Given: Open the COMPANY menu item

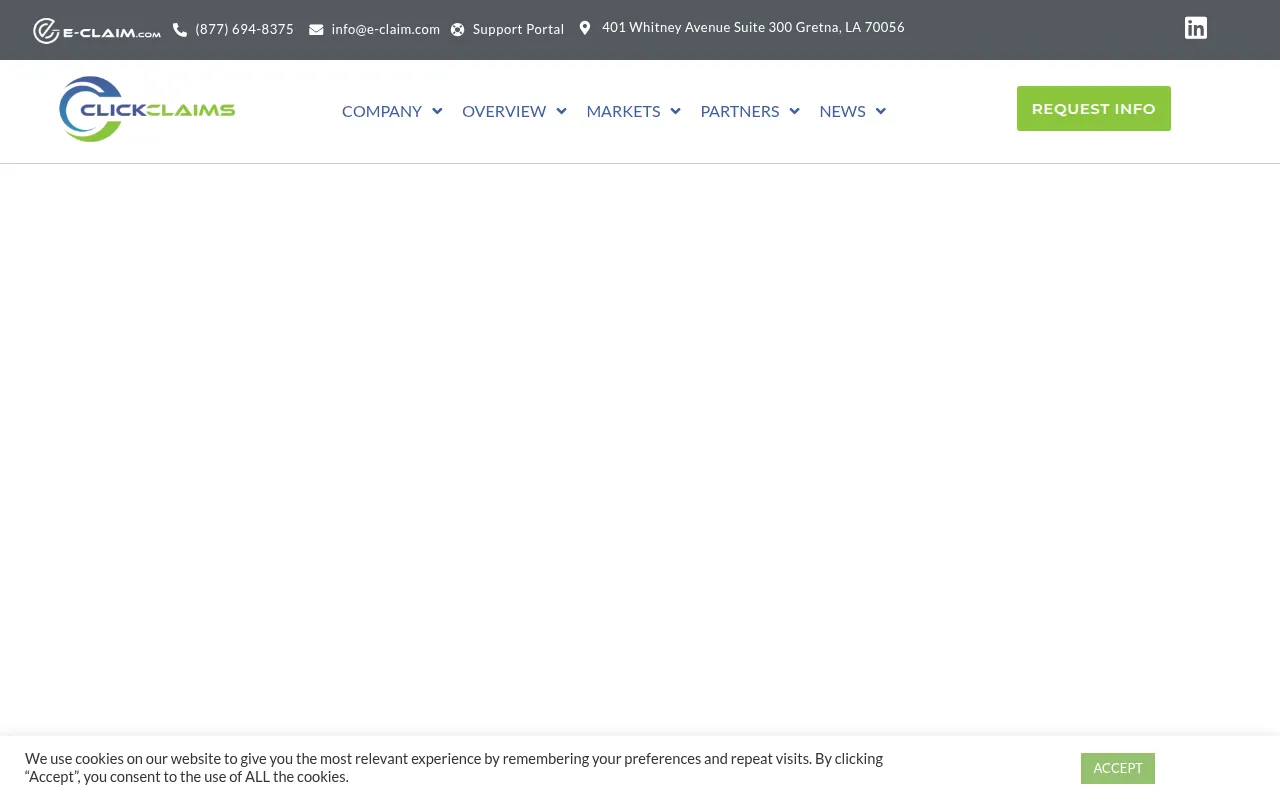Looking at the screenshot, I should (x=382, y=111).
